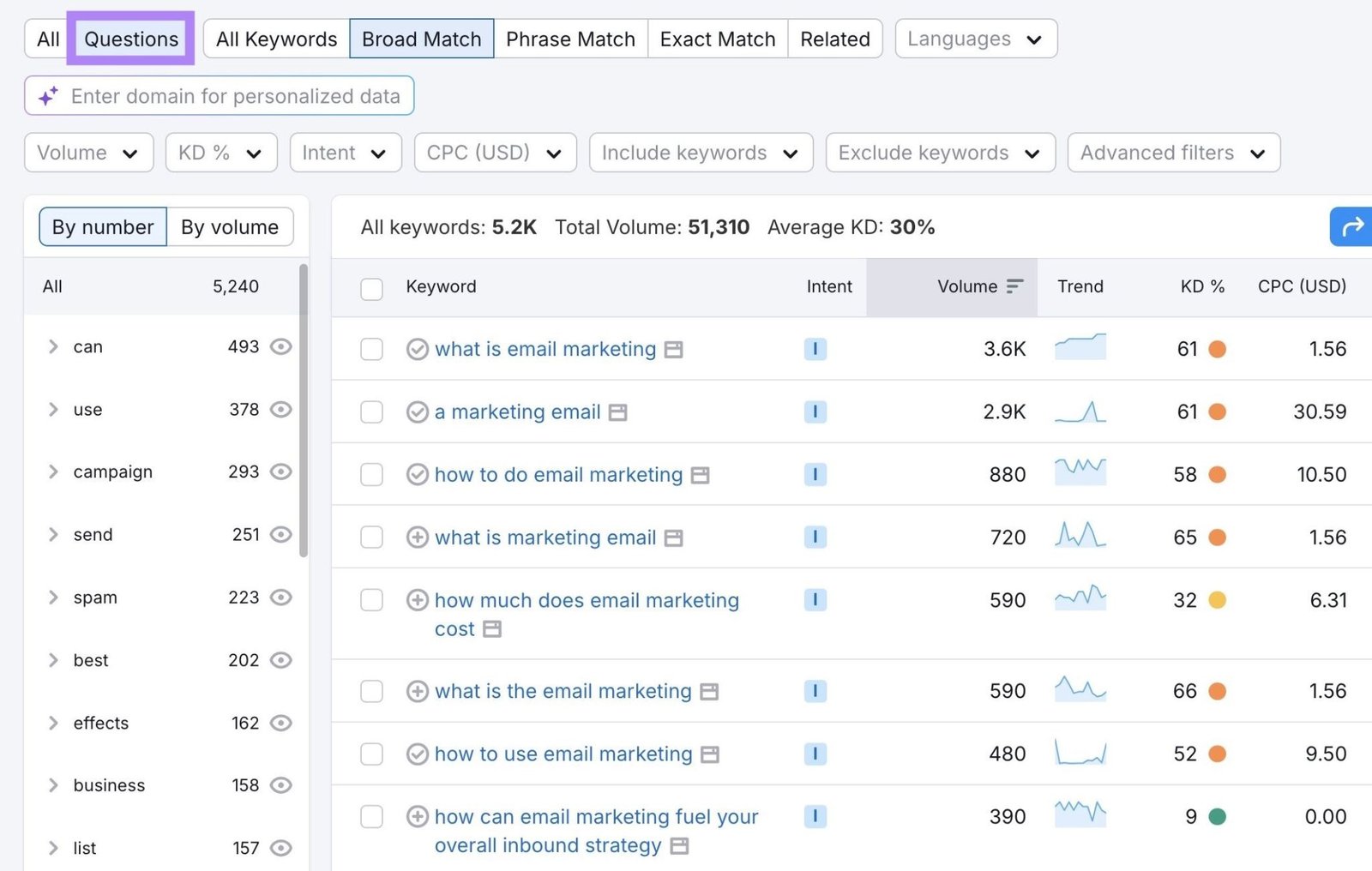Click the keyword groups panel scrollbar

tap(304, 411)
